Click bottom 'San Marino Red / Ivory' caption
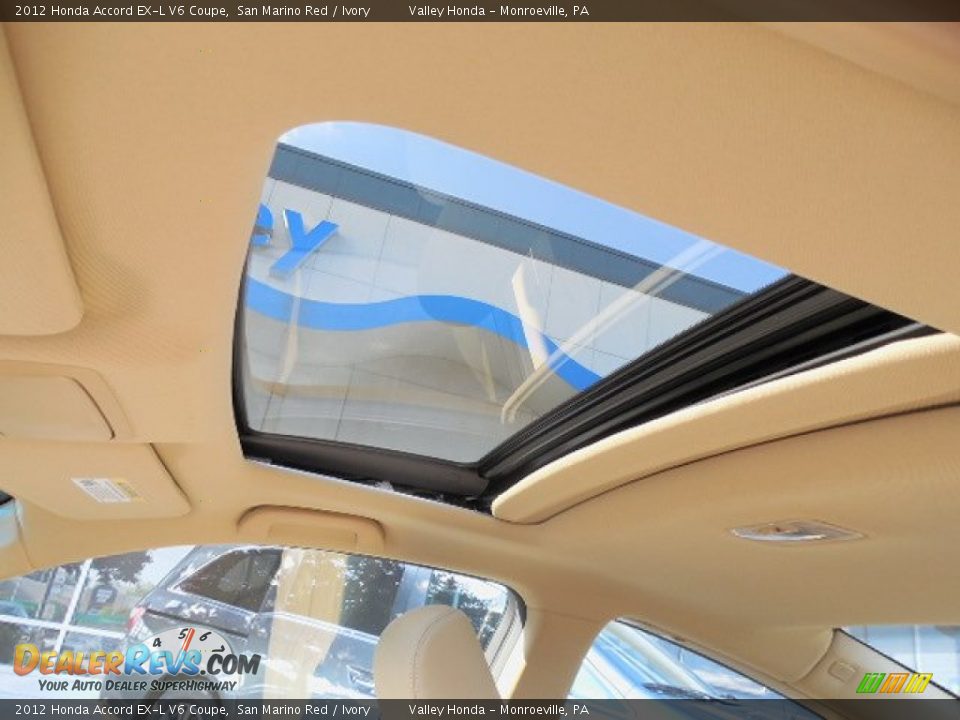The image size is (960, 720). (x=303, y=710)
